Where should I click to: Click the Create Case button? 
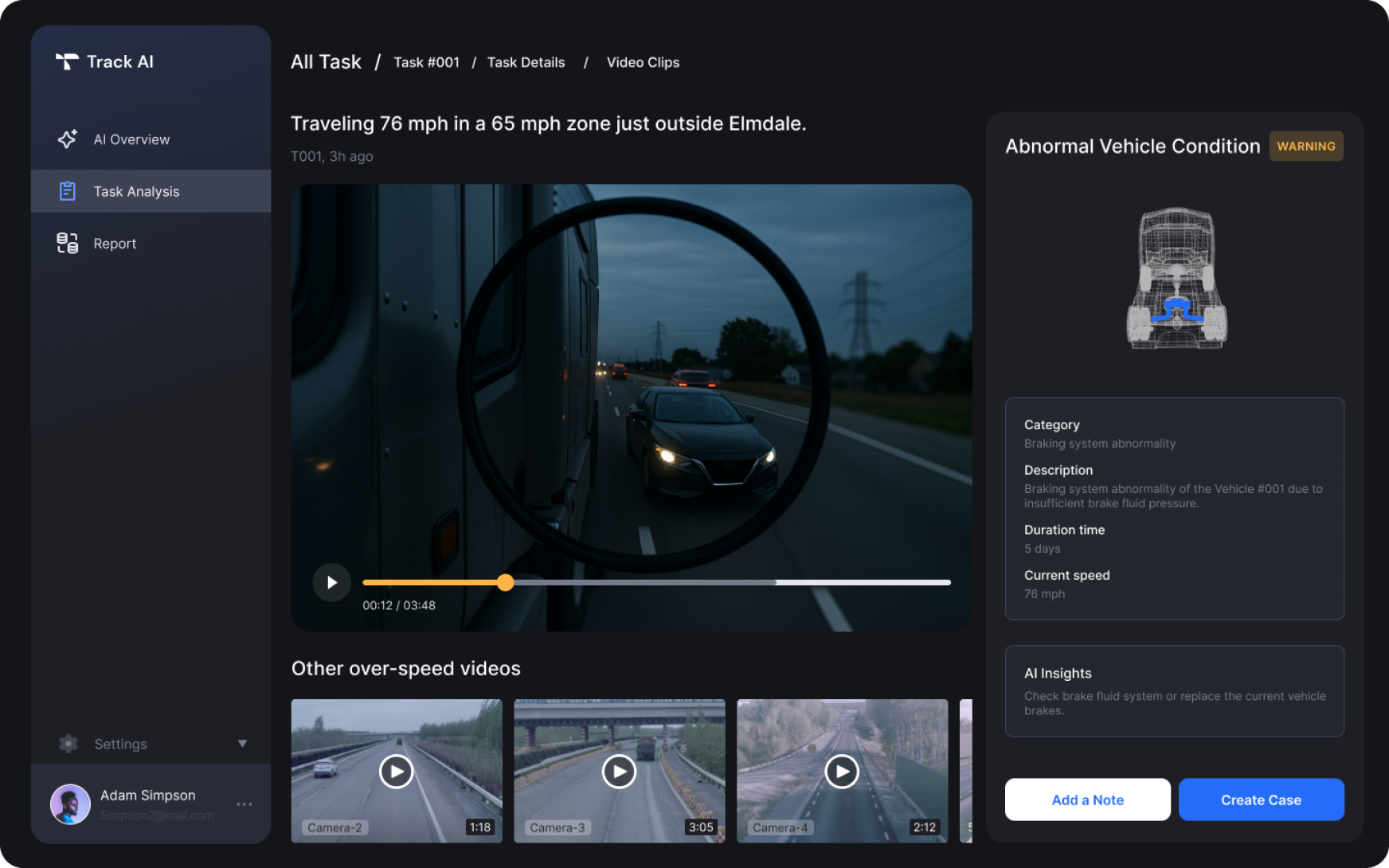[x=1261, y=800]
